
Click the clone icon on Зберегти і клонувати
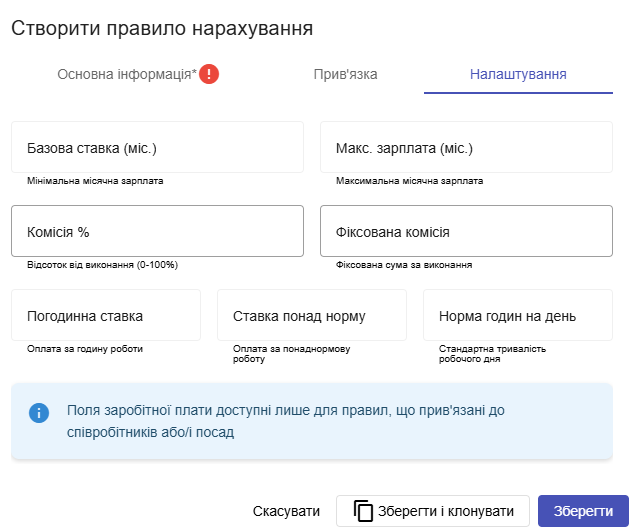pyautogui.click(x=364, y=511)
